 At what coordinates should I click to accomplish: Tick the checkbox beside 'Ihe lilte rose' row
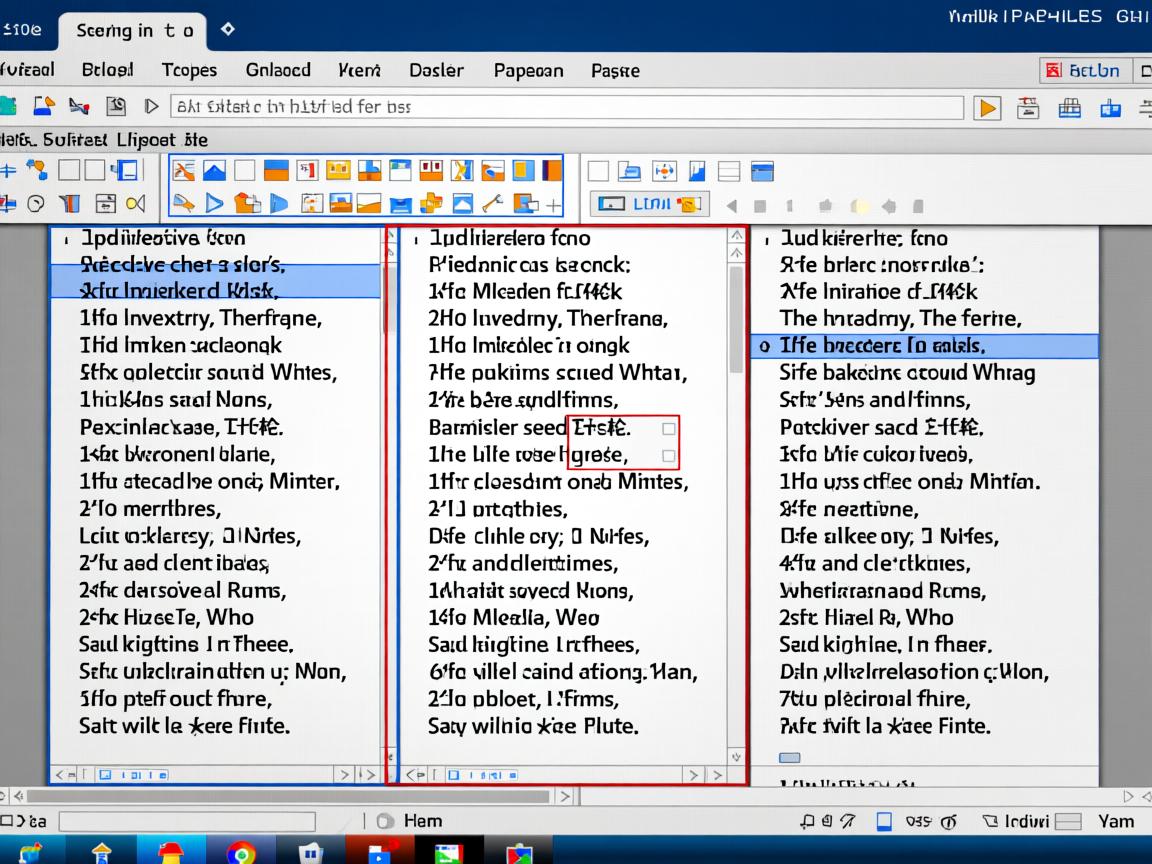(x=669, y=456)
